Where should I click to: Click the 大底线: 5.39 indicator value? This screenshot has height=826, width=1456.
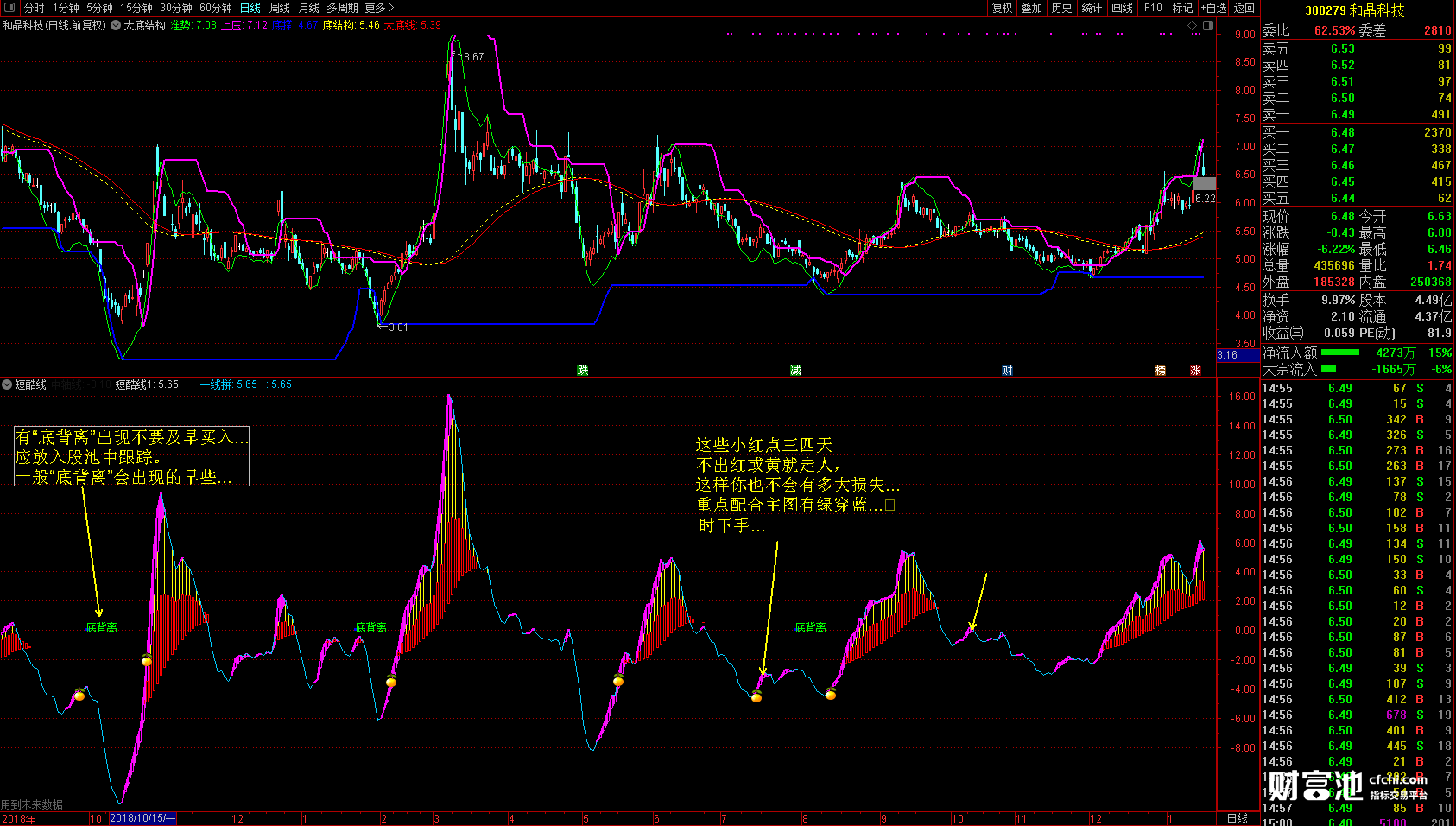point(412,25)
